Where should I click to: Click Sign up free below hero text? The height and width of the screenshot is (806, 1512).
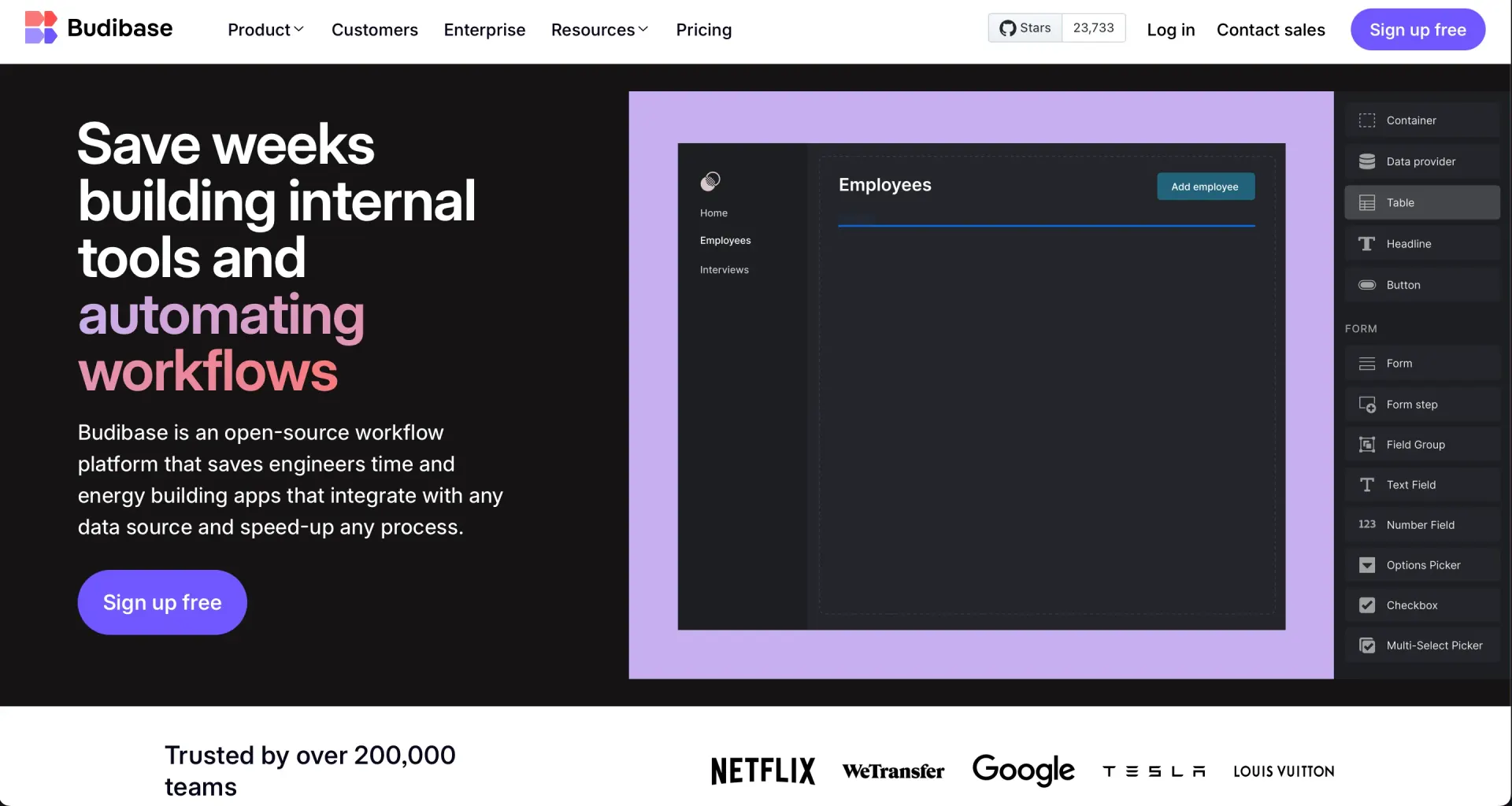click(x=162, y=602)
